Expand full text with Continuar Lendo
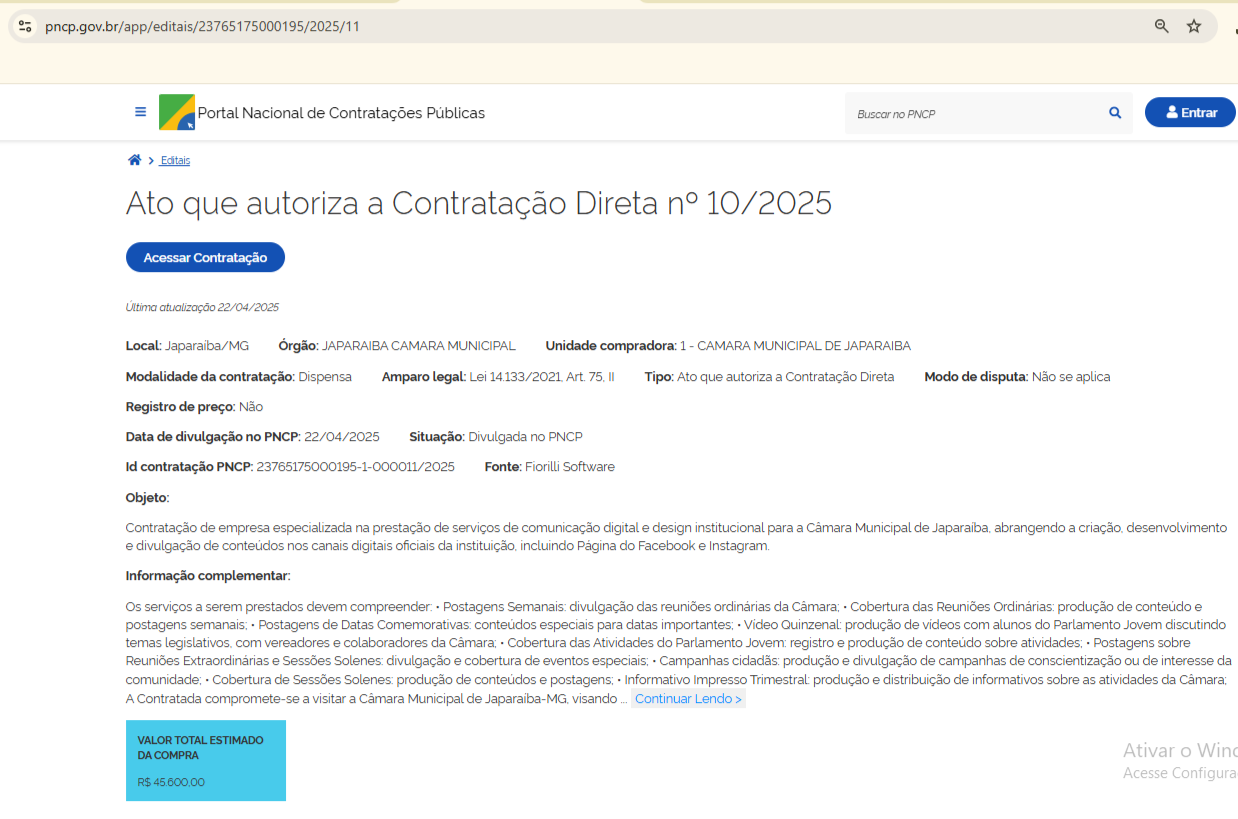The width and height of the screenshot is (1238, 819). 688,699
